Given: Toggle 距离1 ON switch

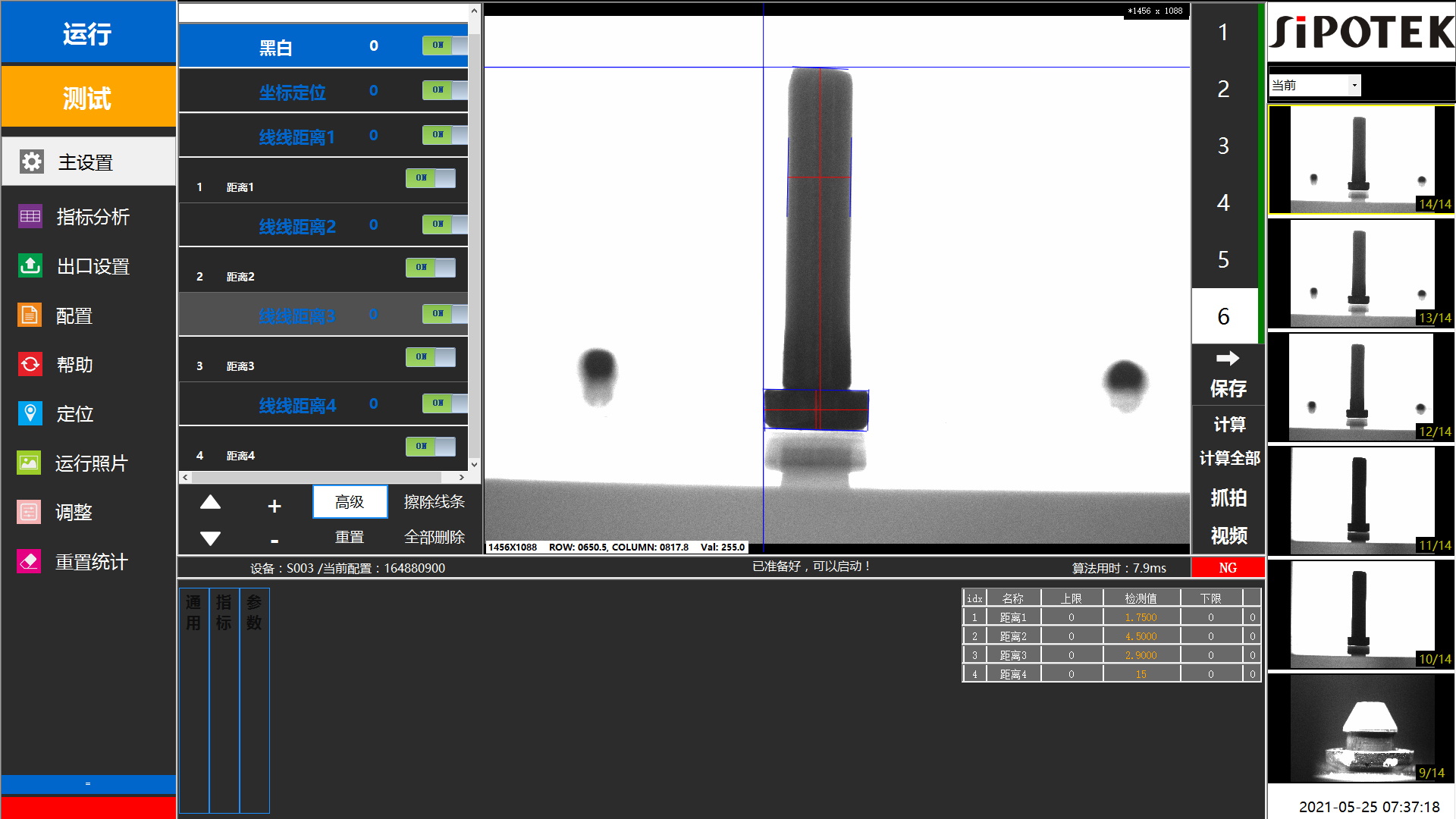Looking at the screenshot, I should coord(430,178).
